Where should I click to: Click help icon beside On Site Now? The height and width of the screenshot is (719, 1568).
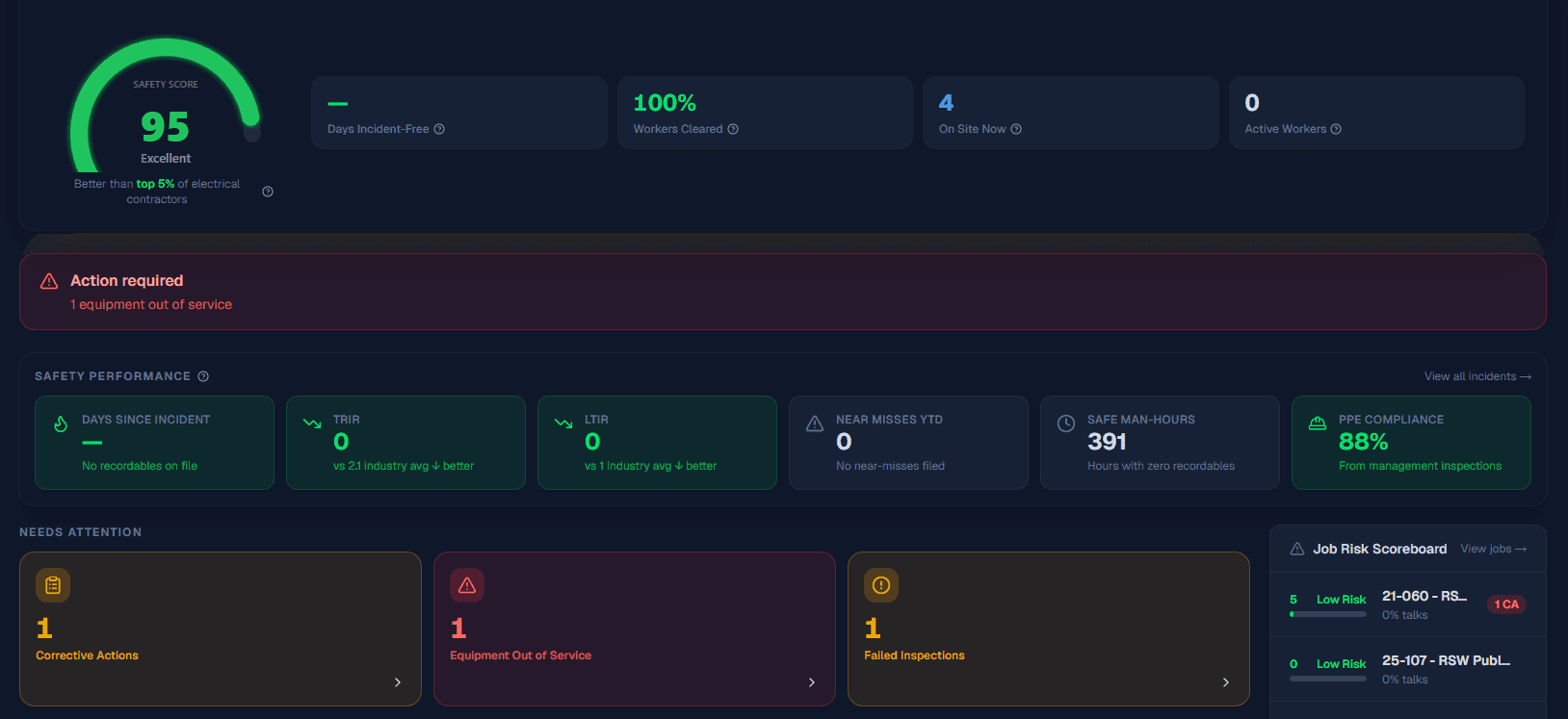[x=1016, y=129]
